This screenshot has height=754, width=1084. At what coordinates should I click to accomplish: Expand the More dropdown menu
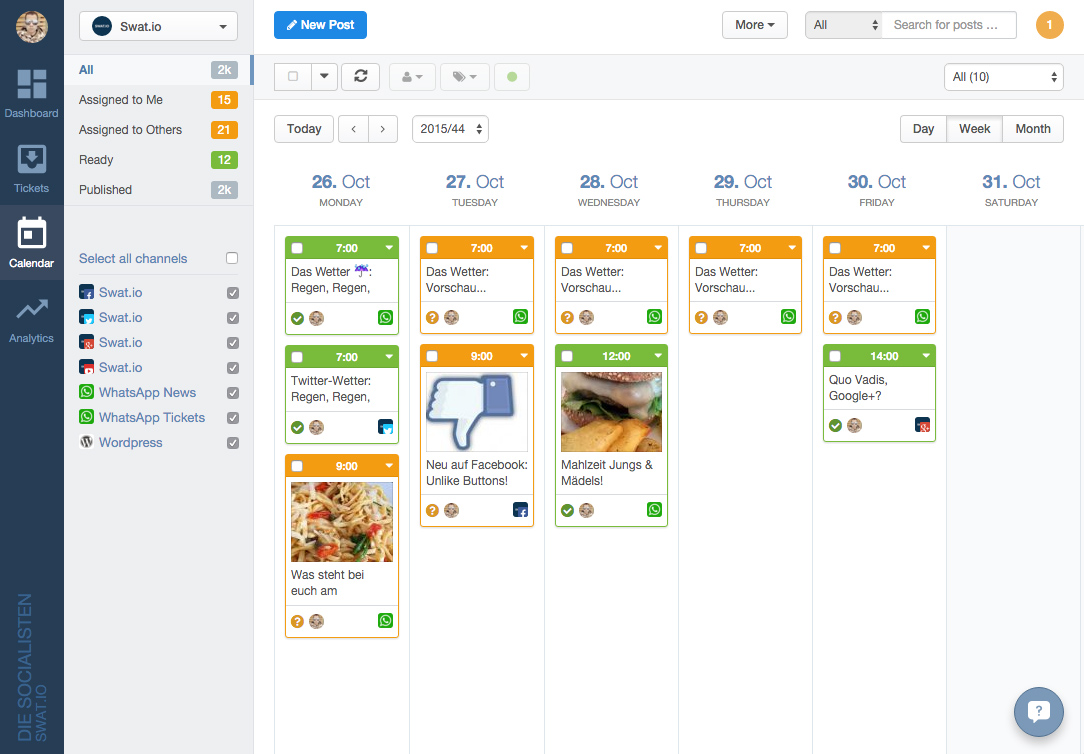[x=754, y=25]
